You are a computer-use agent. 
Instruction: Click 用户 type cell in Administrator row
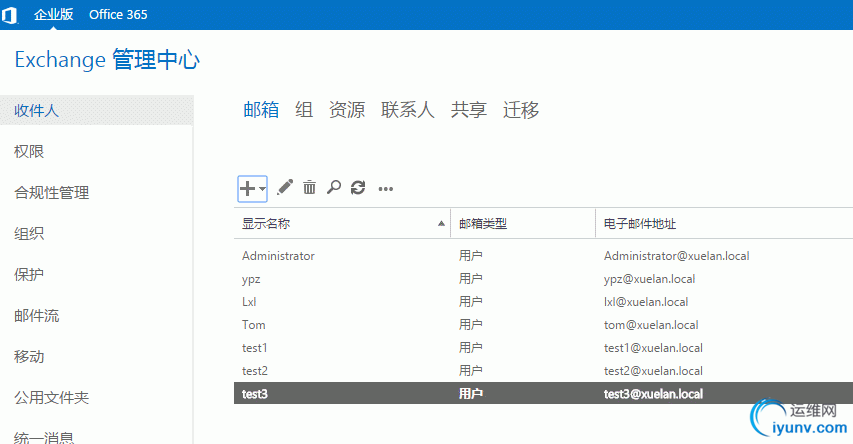pyautogui.click(x=471, y=256)
